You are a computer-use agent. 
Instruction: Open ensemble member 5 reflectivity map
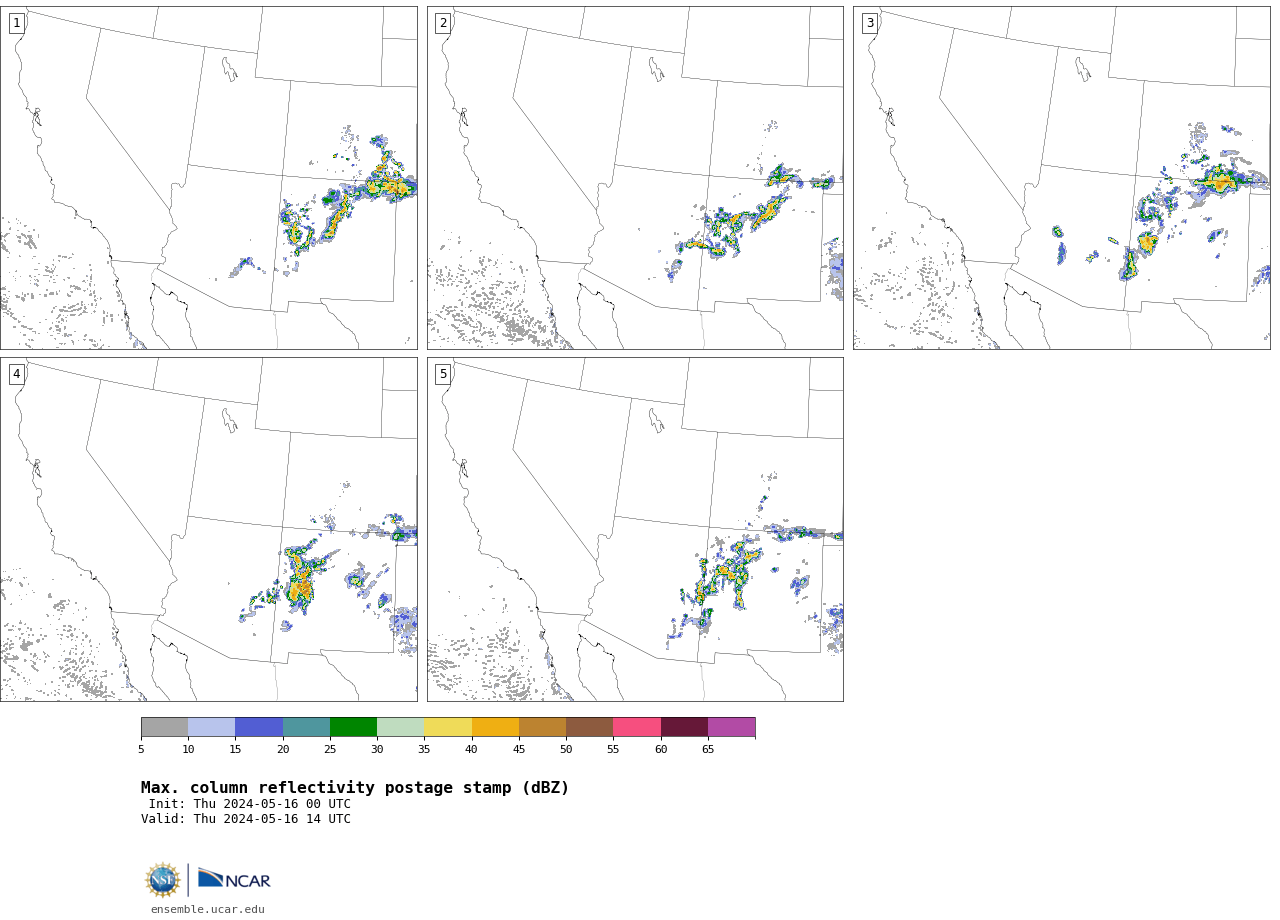pyautogui.click(x=635, y=529)
